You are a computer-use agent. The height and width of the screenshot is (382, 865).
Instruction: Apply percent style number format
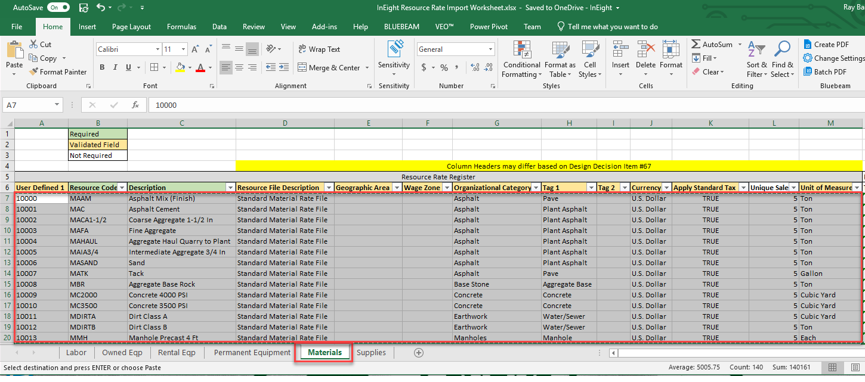point(444,67)
